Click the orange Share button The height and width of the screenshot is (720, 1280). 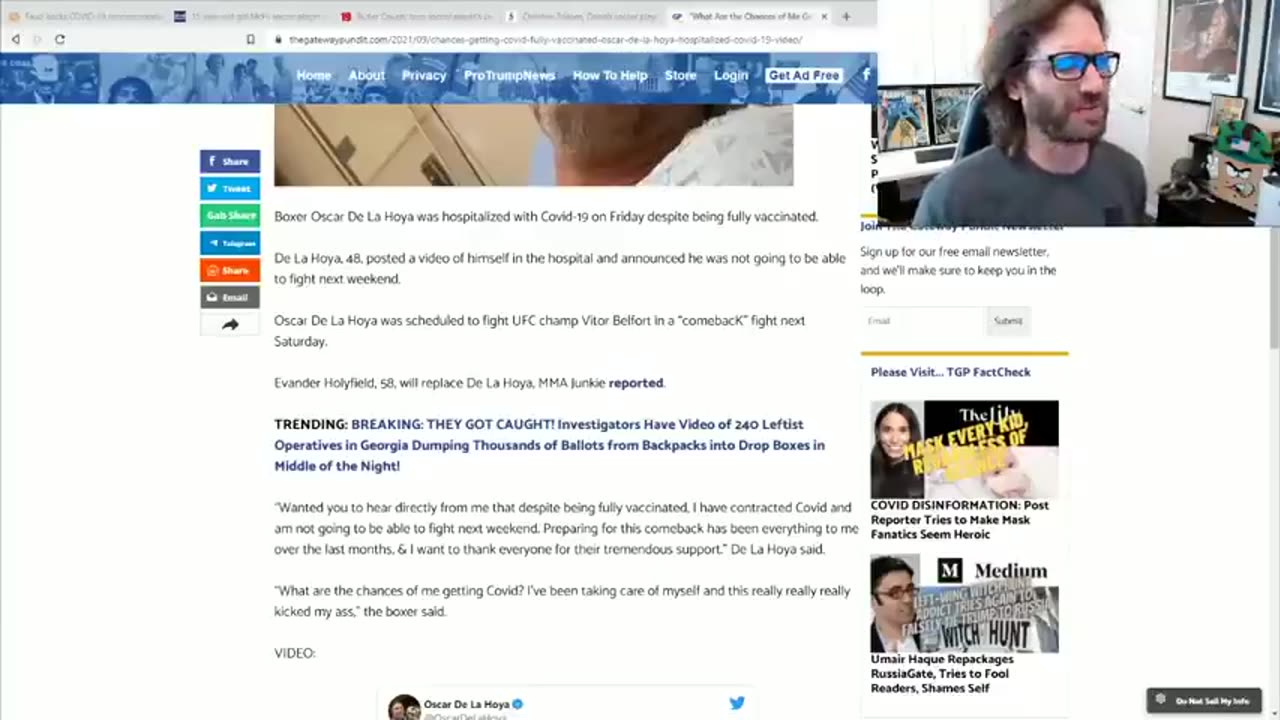[x=230, y=270]
